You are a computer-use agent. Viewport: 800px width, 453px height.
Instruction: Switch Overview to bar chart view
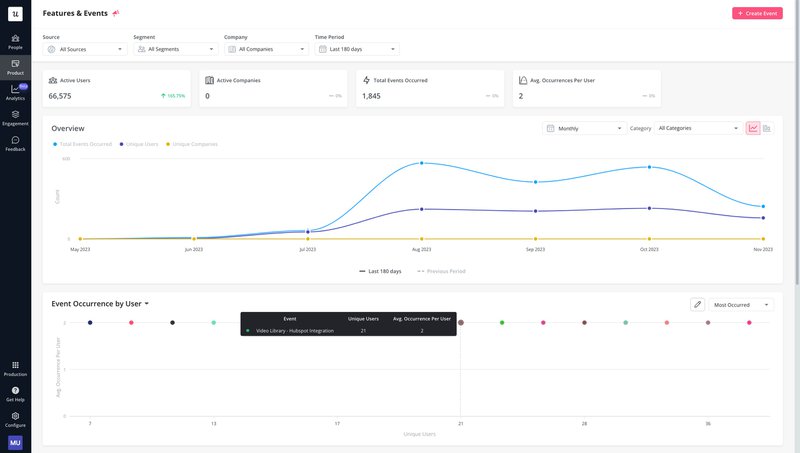[767, 128]
